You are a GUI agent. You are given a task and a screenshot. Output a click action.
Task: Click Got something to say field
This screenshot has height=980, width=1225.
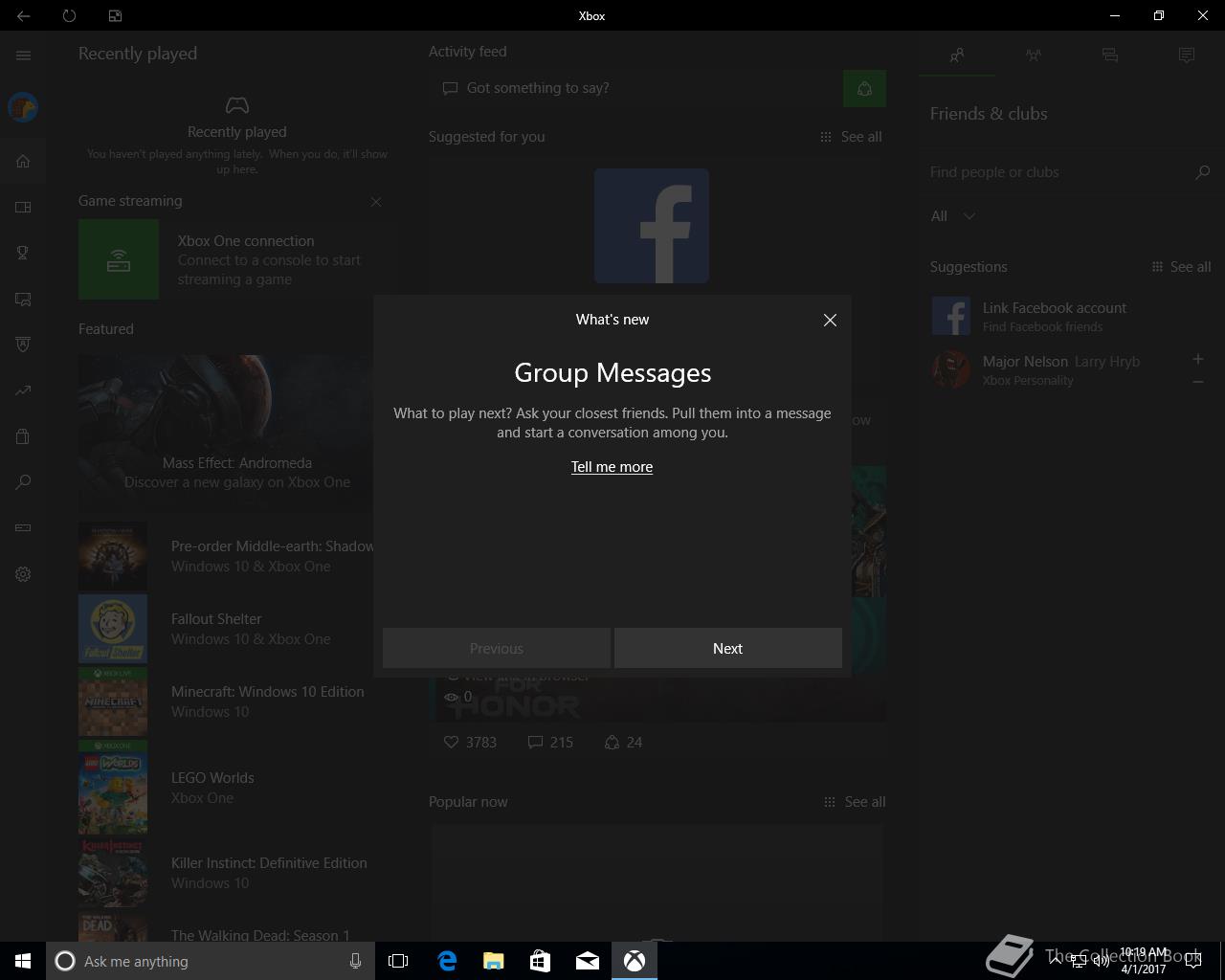(635, 88)
